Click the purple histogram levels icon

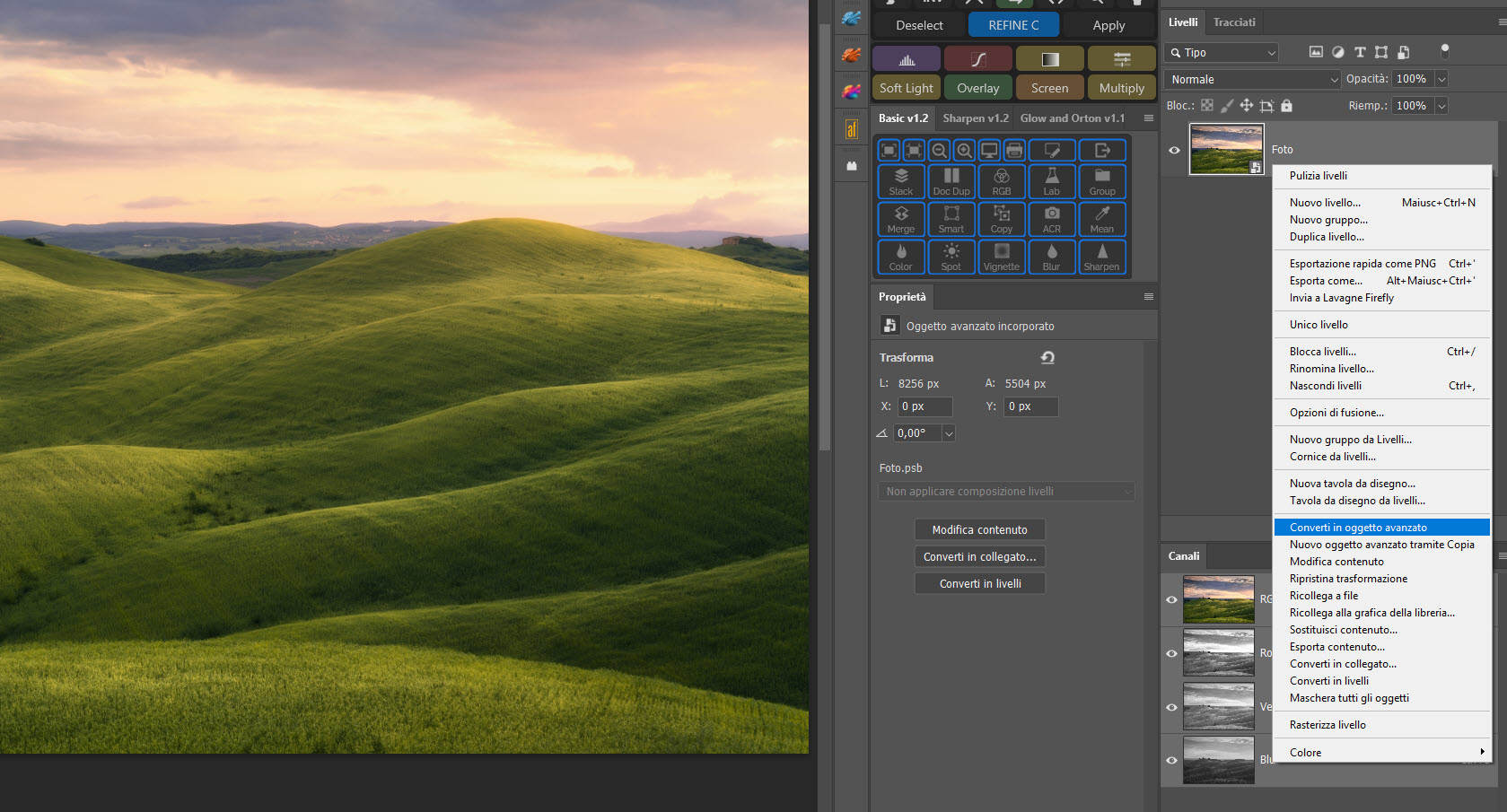click(x=907, y=59)
